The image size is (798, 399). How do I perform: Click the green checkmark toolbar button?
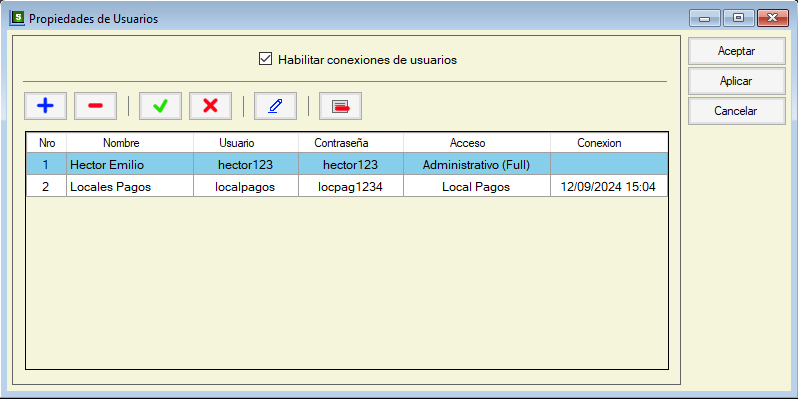pos(160,106)
